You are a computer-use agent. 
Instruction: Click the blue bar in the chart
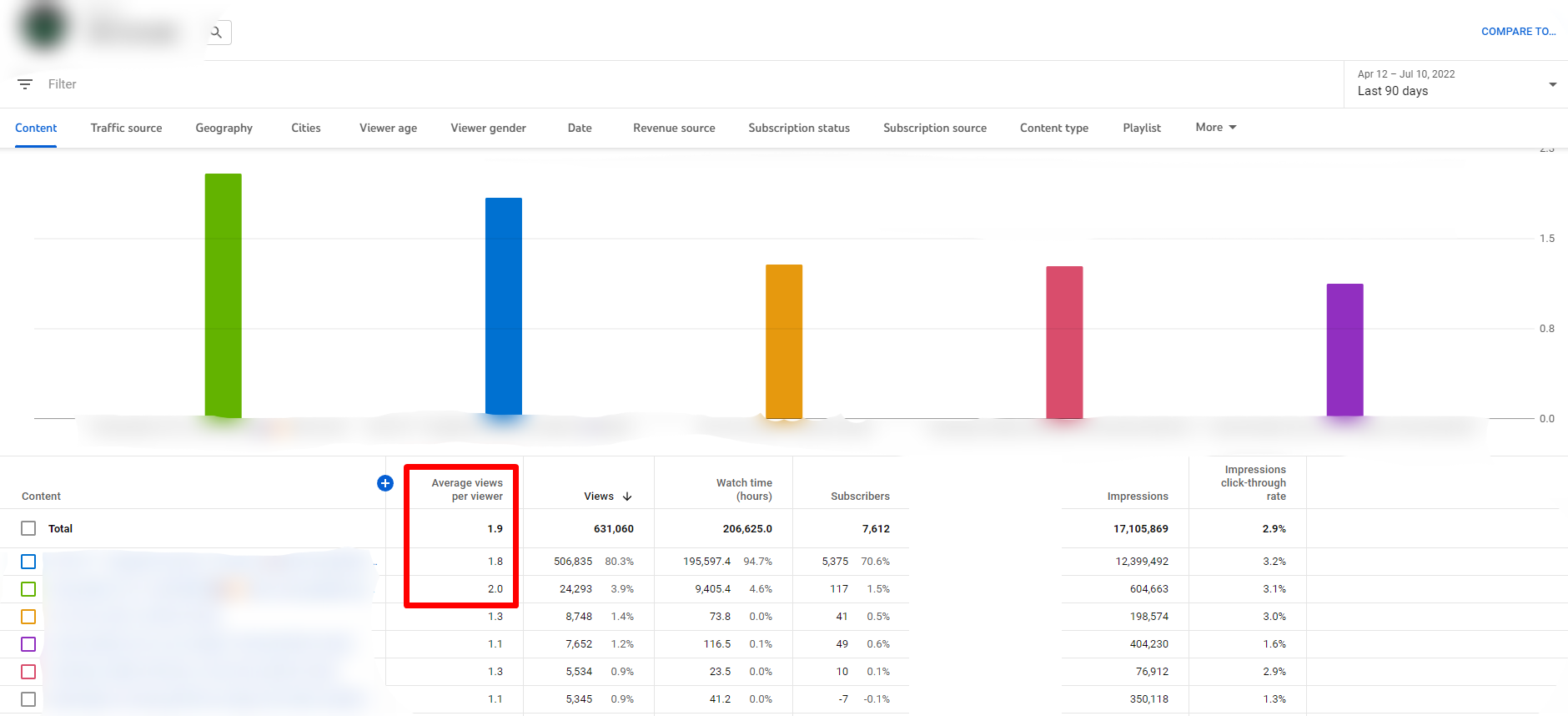point(504,307)
